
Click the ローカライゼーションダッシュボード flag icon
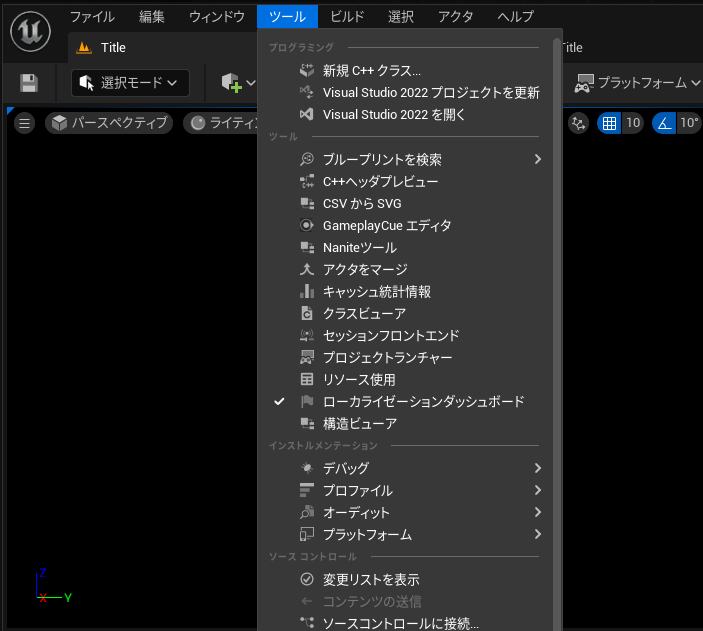(x=307, y=401)
